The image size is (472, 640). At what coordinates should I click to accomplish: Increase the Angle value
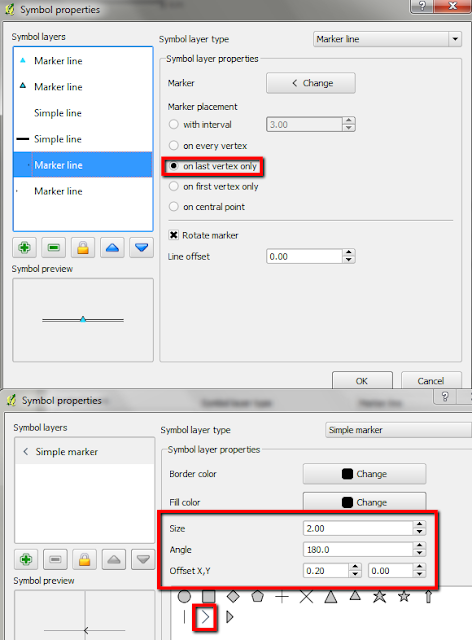click(419, 546)
